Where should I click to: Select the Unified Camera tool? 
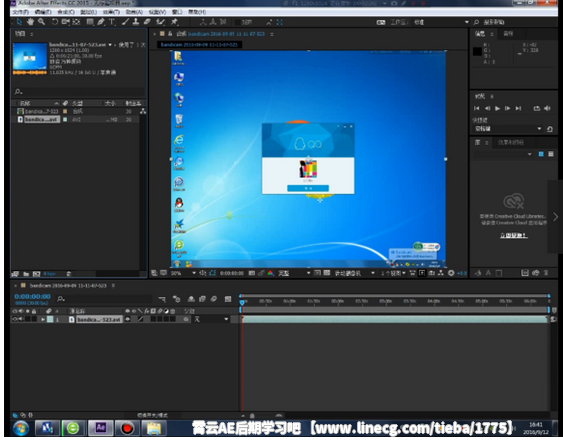click(x=66, y=22)
